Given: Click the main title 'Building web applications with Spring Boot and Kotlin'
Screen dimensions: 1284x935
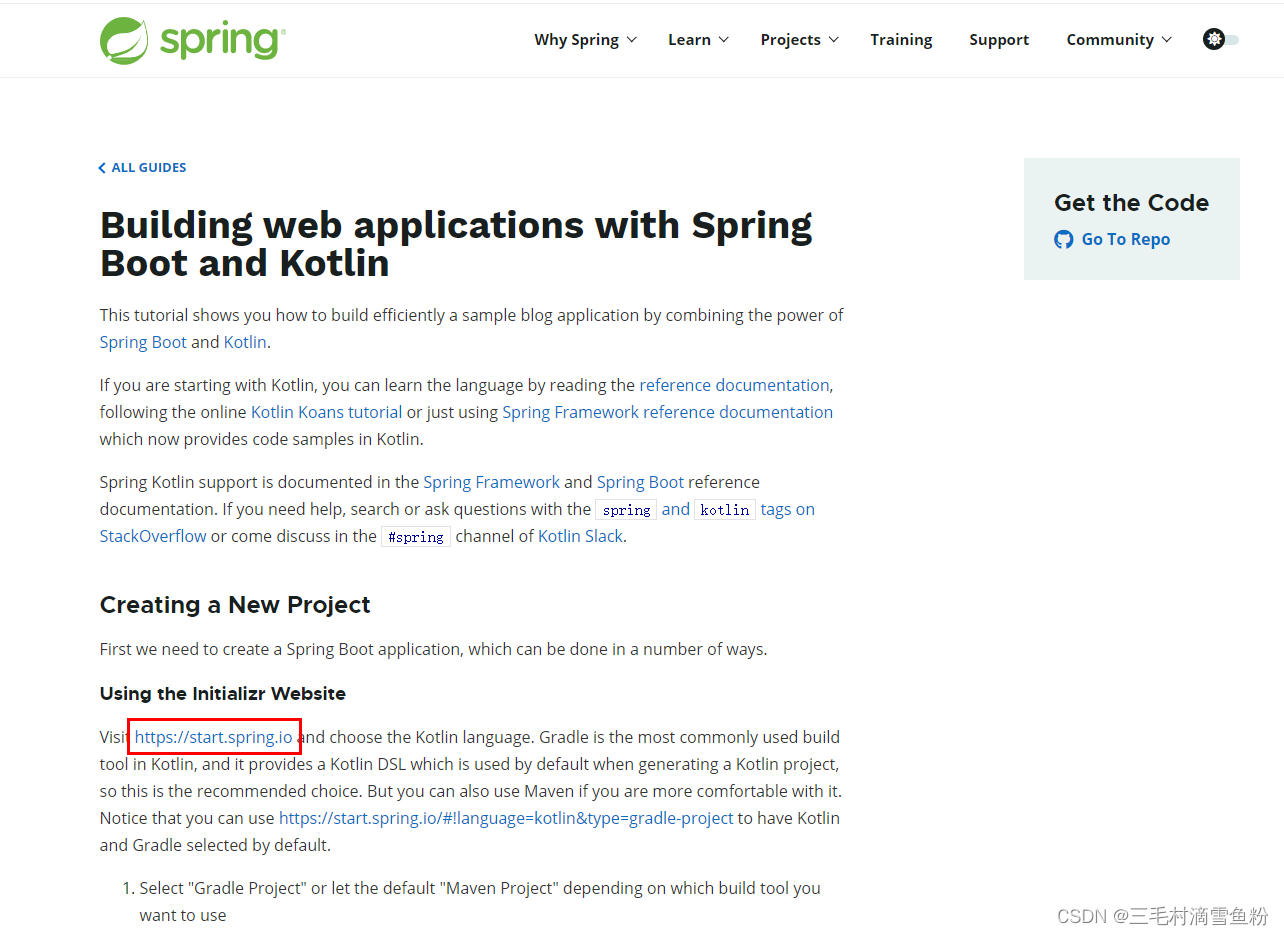Looking at the screenshot, I should (x=456, y=244).
